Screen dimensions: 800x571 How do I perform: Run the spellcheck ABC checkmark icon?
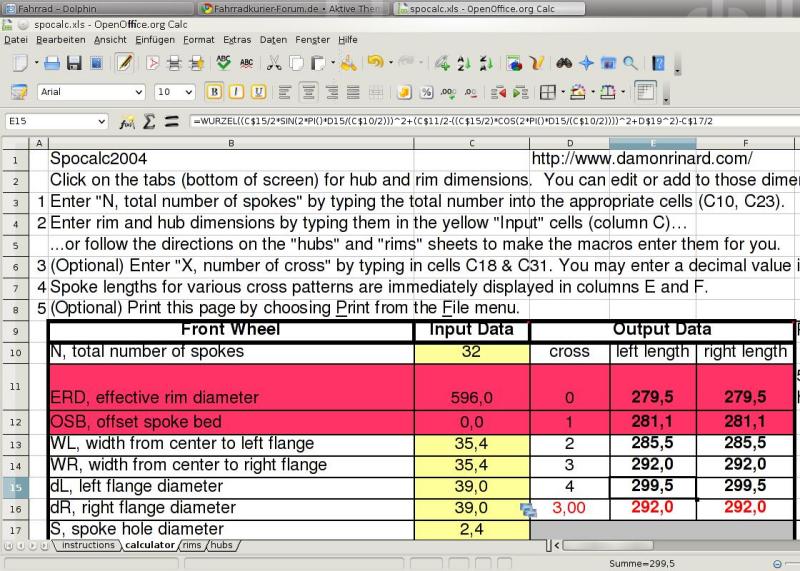pyautogui.click(x=223, y=62)
